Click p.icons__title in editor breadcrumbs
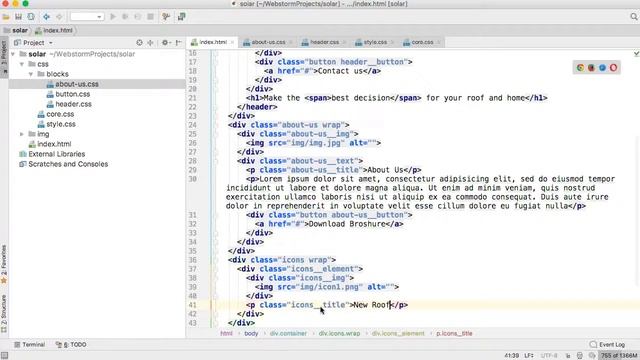The image size is (640, 360). coord(454,333)
